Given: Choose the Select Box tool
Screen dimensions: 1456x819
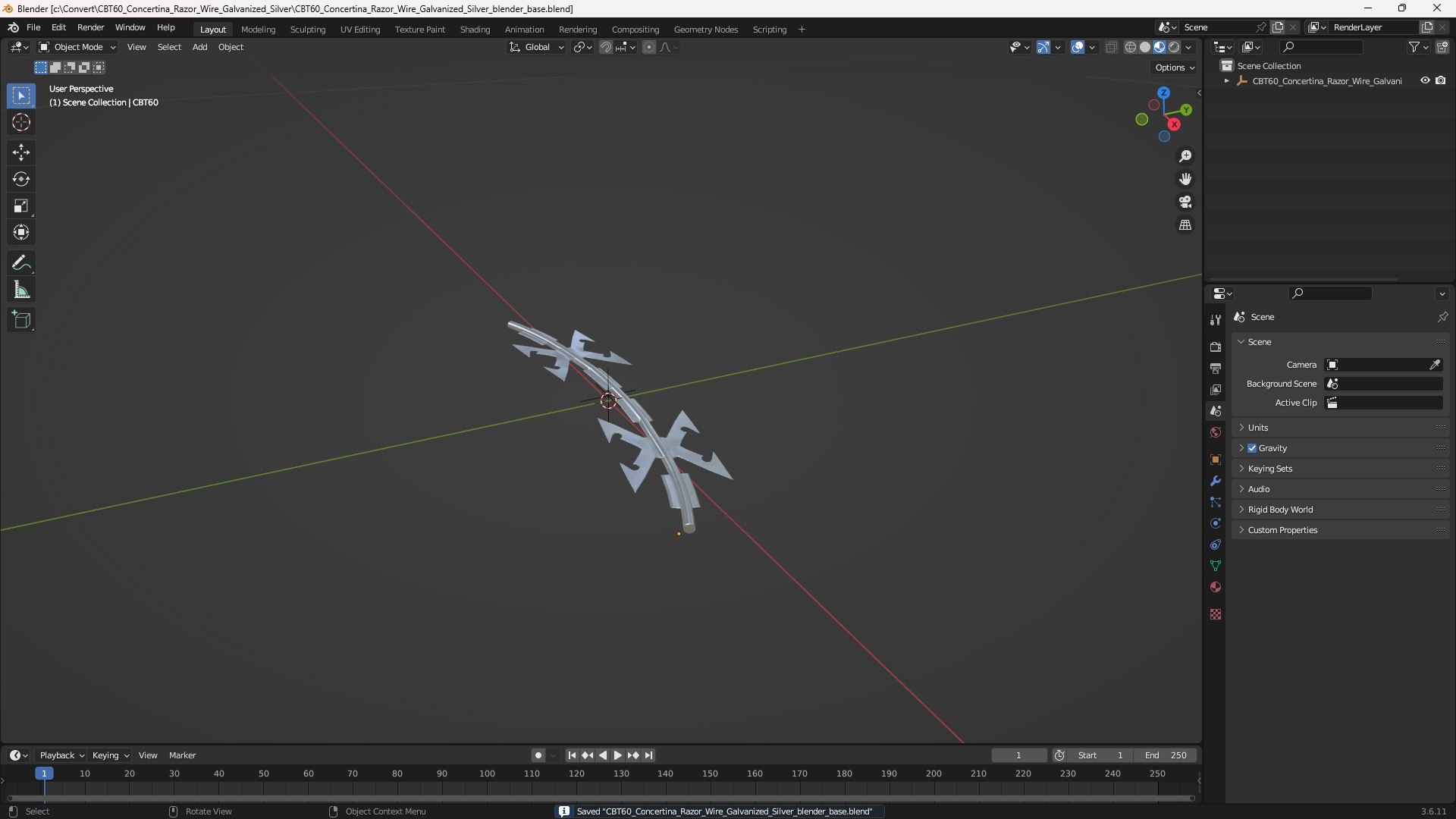Looking at the screenshot, I should (21, 96).
